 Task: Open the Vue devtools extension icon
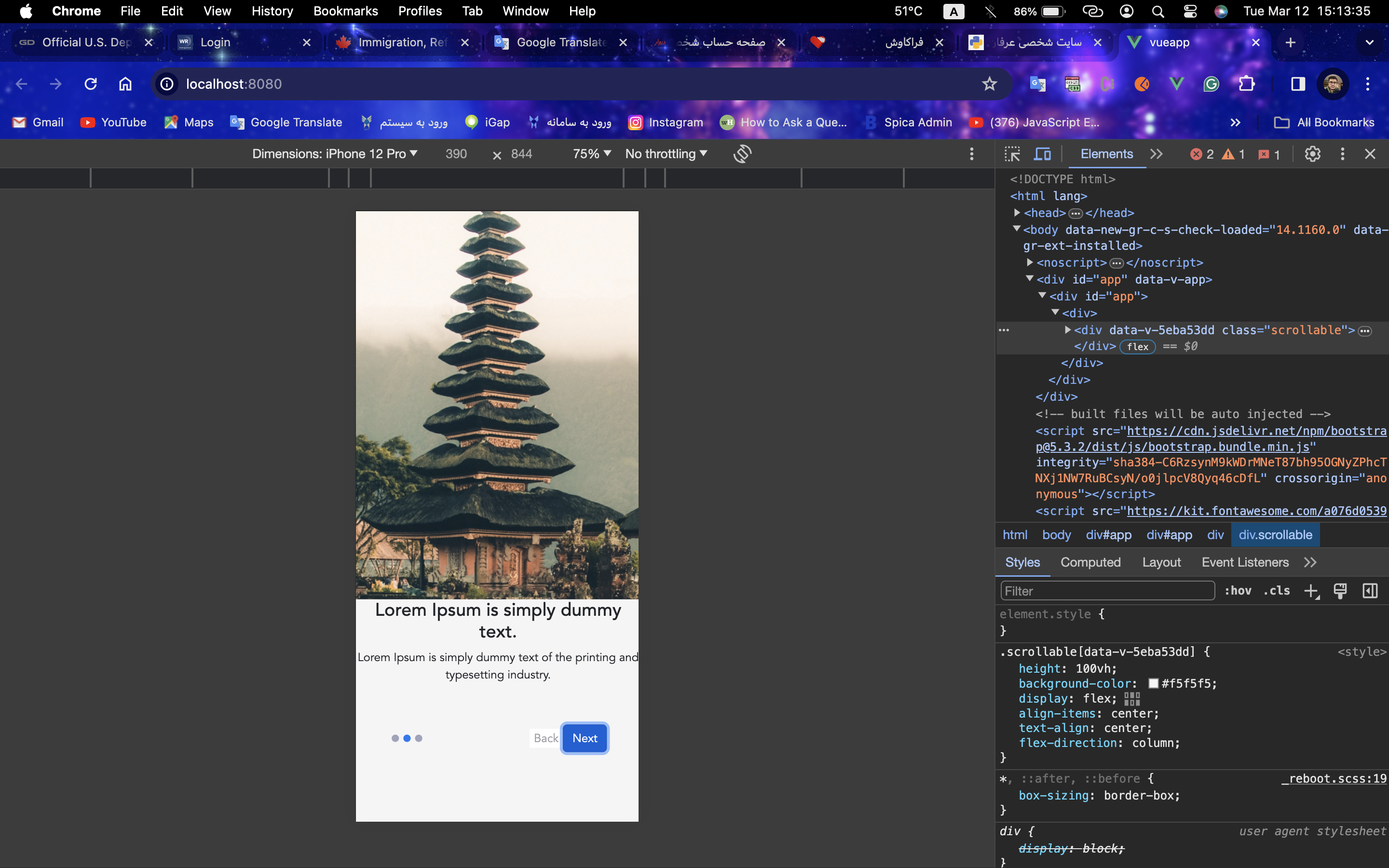coord(1177,84)
